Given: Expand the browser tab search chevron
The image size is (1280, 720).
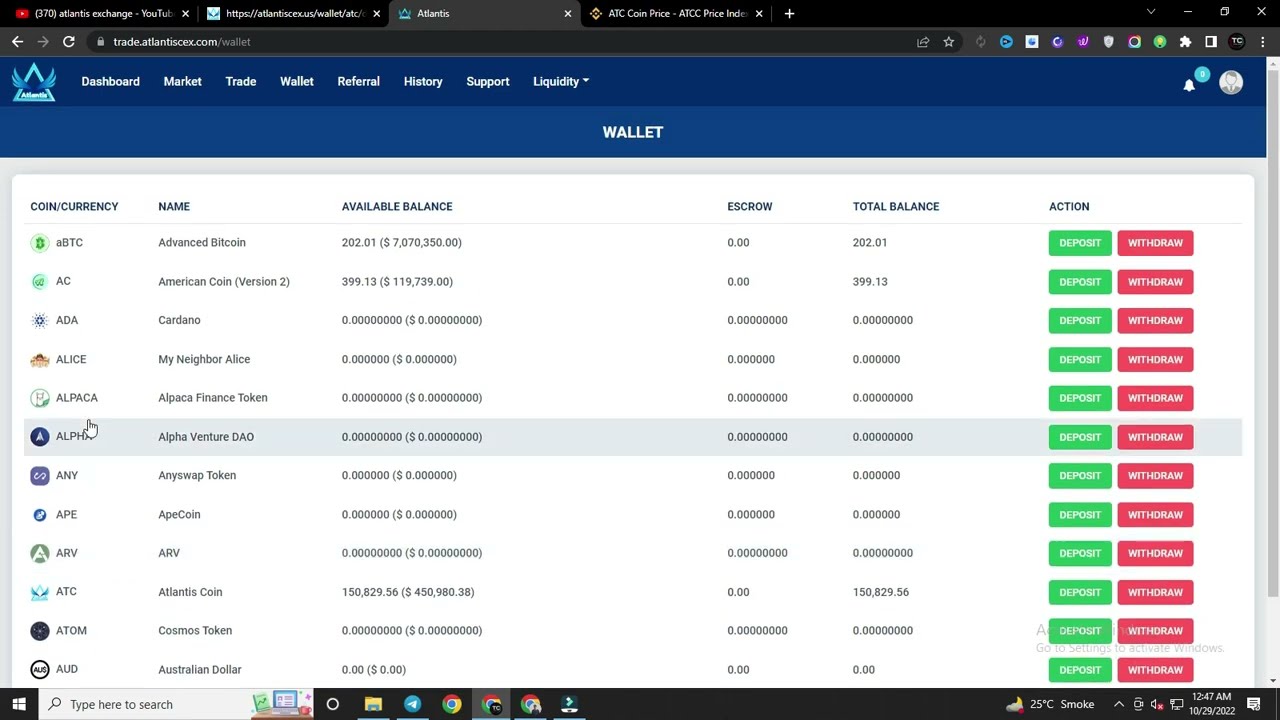Looking at the screenshot, I should point(1151,13).
